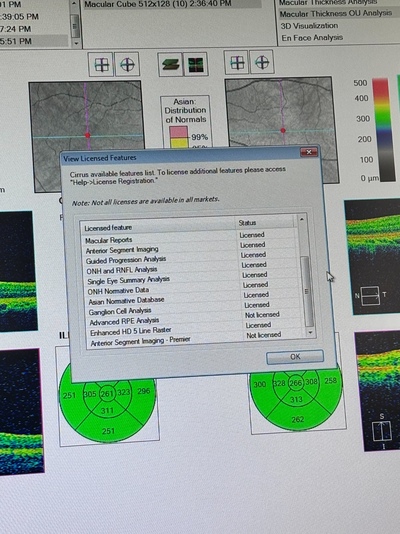Click central 261 thickness sector, left chart
The image size is (400, 534).
click(x=107, y=394)
